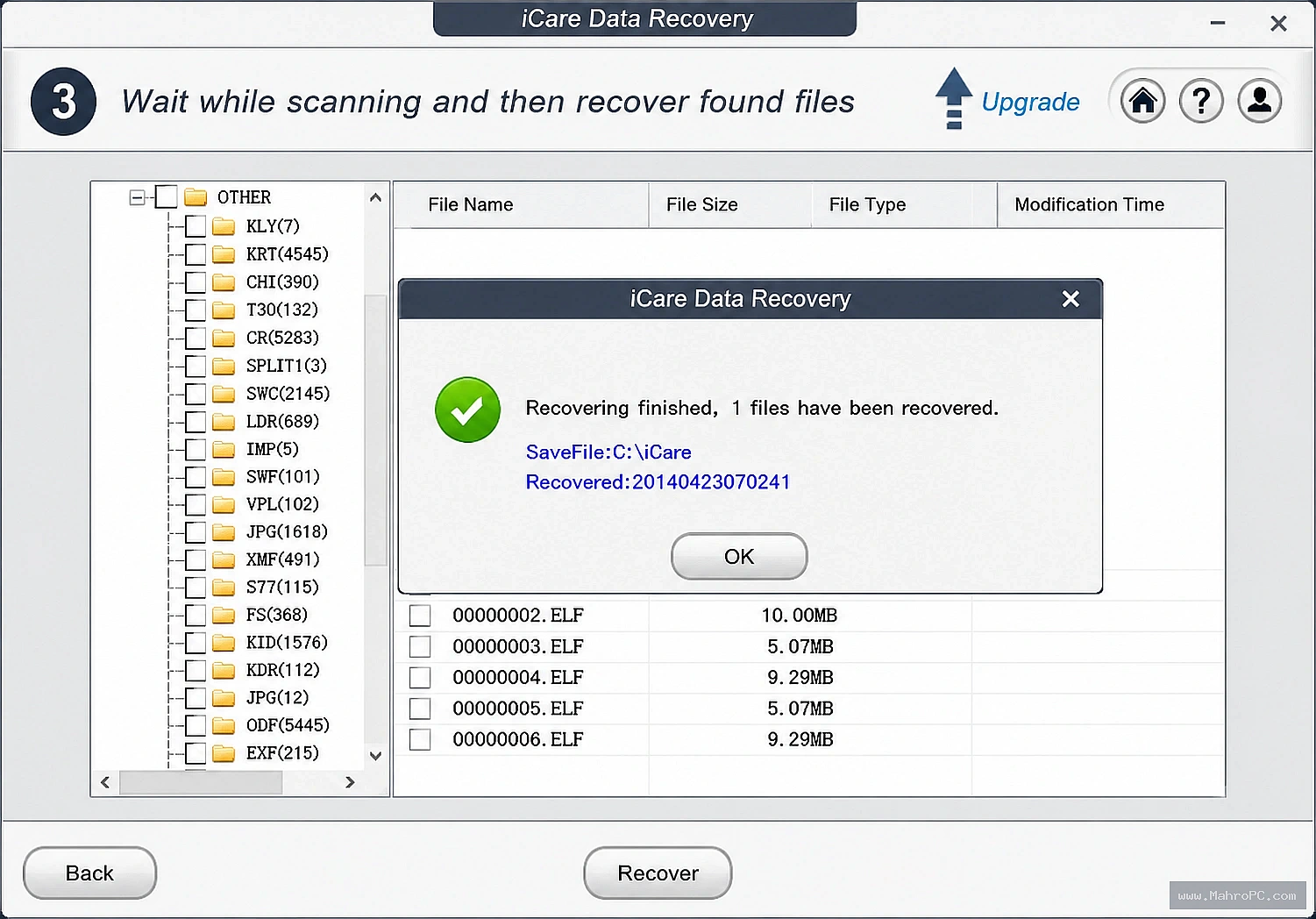Click the JPG(12) folder icon
The image size is (1316, 919).
(x=224, y=698)
